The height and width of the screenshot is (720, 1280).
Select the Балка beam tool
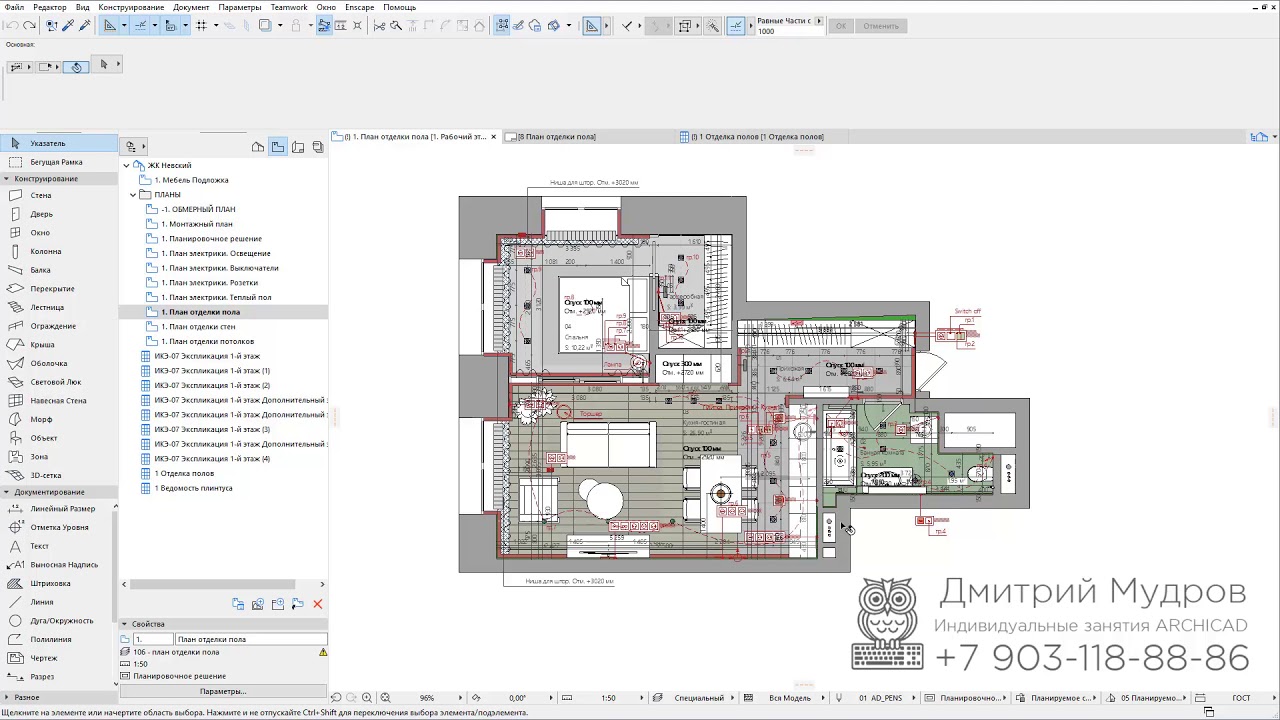pyautogui.click(x=58, y=270)
